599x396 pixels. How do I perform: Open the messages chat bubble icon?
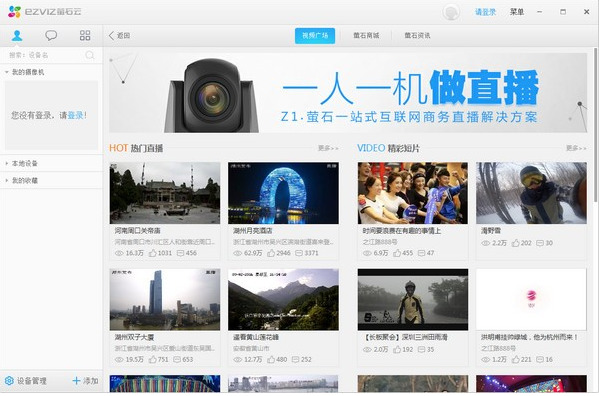[51, 36]
